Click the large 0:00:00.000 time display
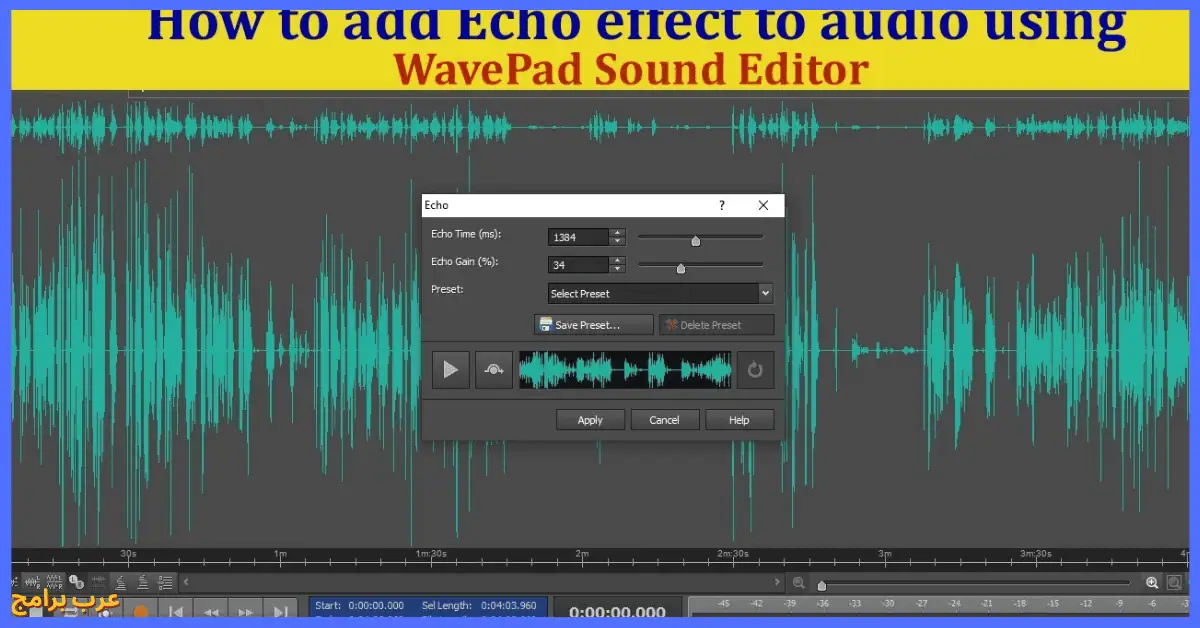 616,613
